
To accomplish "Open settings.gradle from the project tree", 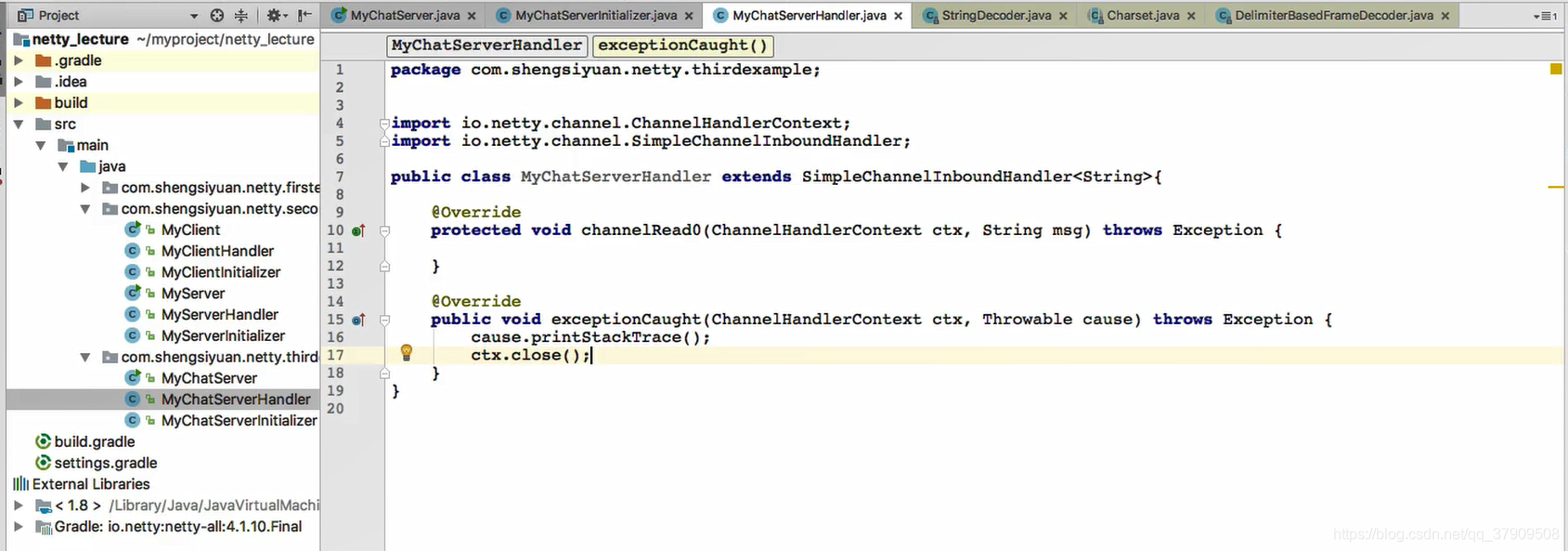I will pyautogui.click(x=106, y=463).
